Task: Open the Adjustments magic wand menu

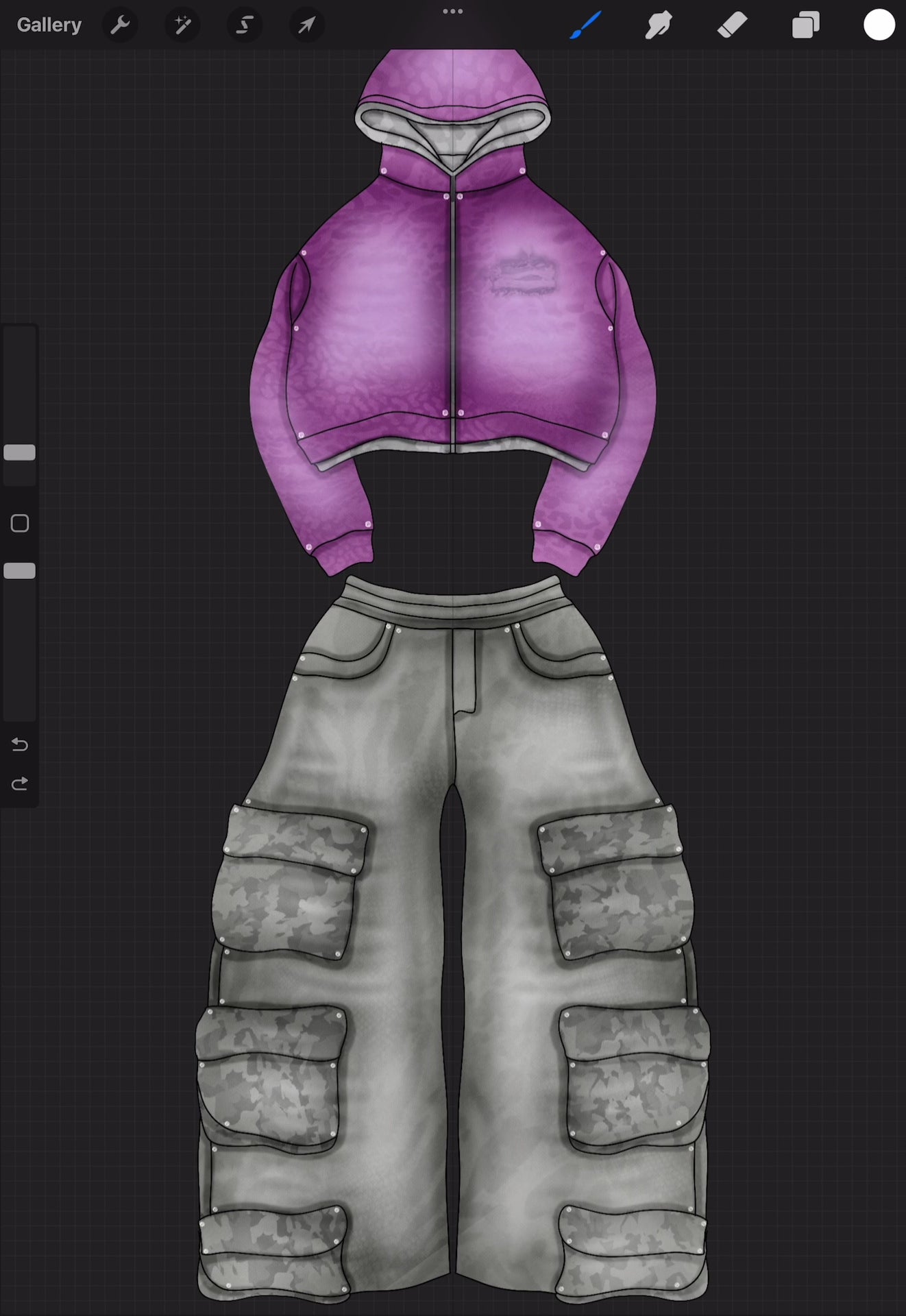Action: [x=182, y=25]
